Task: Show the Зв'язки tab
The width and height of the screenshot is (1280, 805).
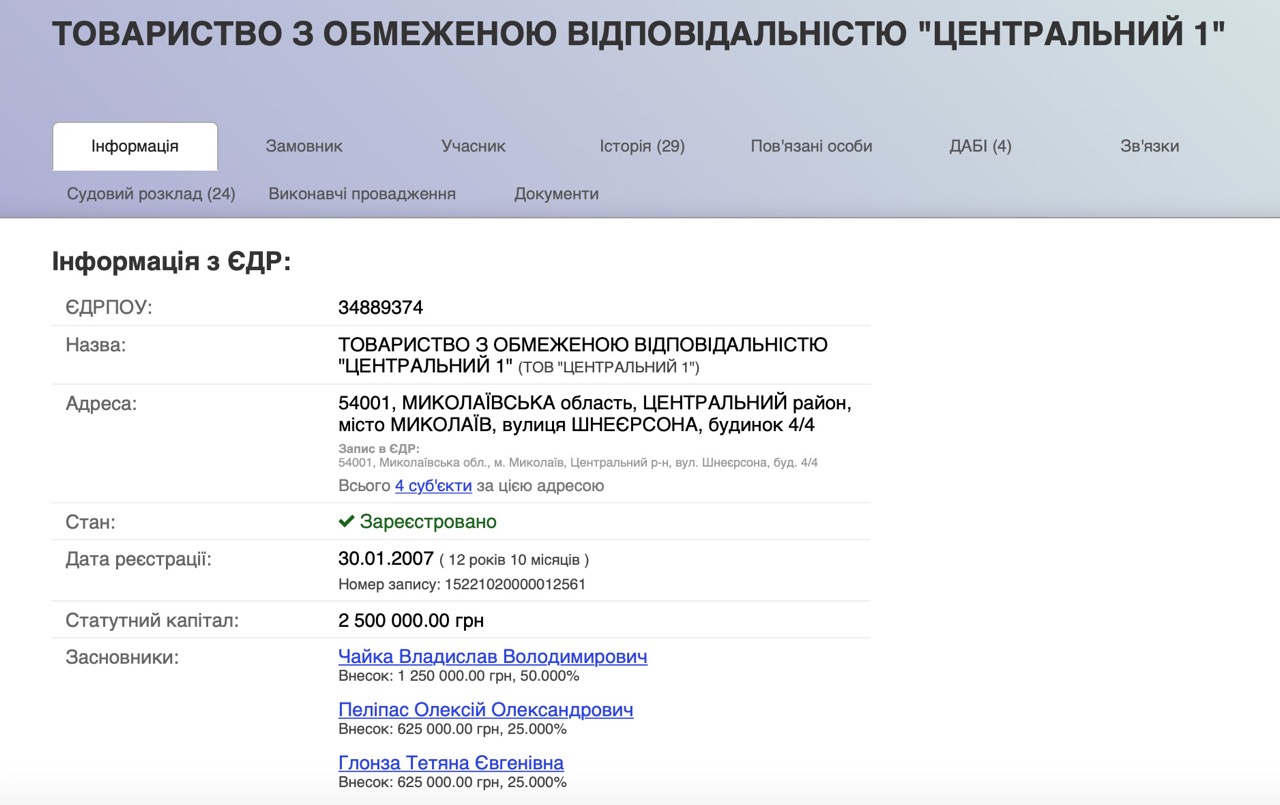Action: click(x=1149, y=146)
